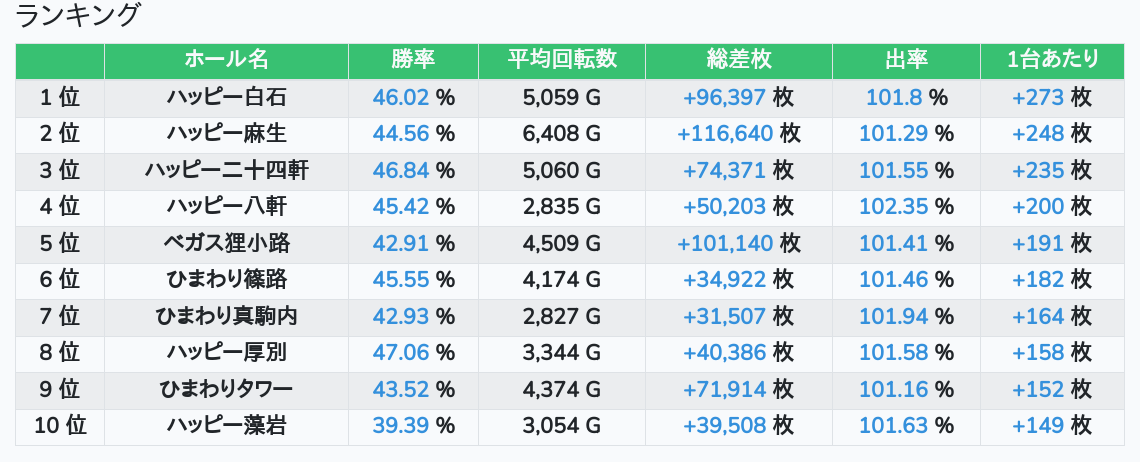Select ハッピー藻岩 in tenth place
The height and width of the screenshot is (462, 1140).
[x=226, y=426]
